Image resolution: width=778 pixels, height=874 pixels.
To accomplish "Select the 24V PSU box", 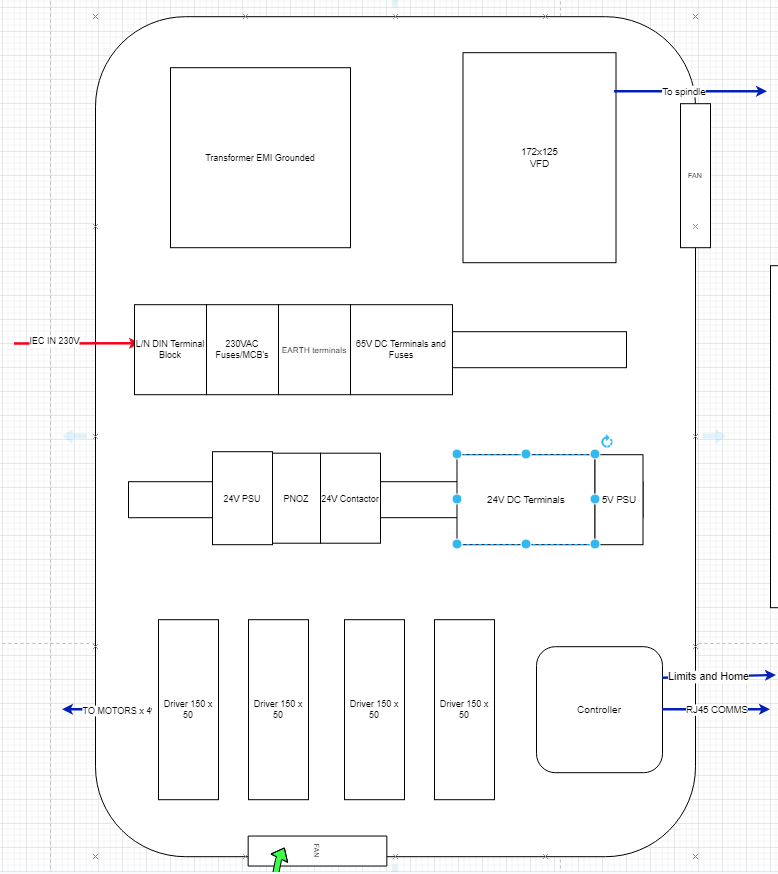I will [242, 498].
